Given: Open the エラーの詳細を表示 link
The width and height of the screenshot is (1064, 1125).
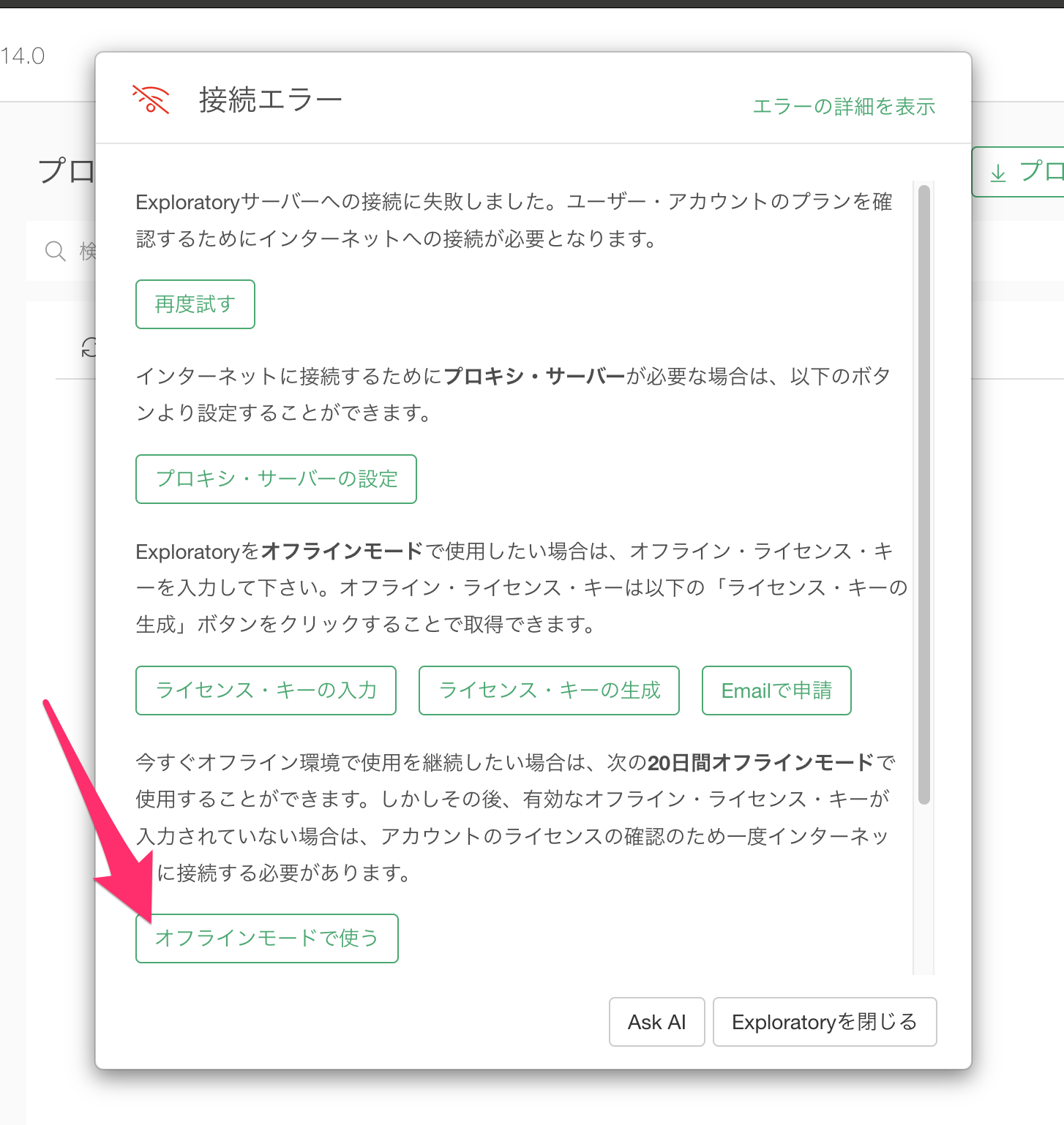Looking at the screenshot, I should [x=844, y=107].
